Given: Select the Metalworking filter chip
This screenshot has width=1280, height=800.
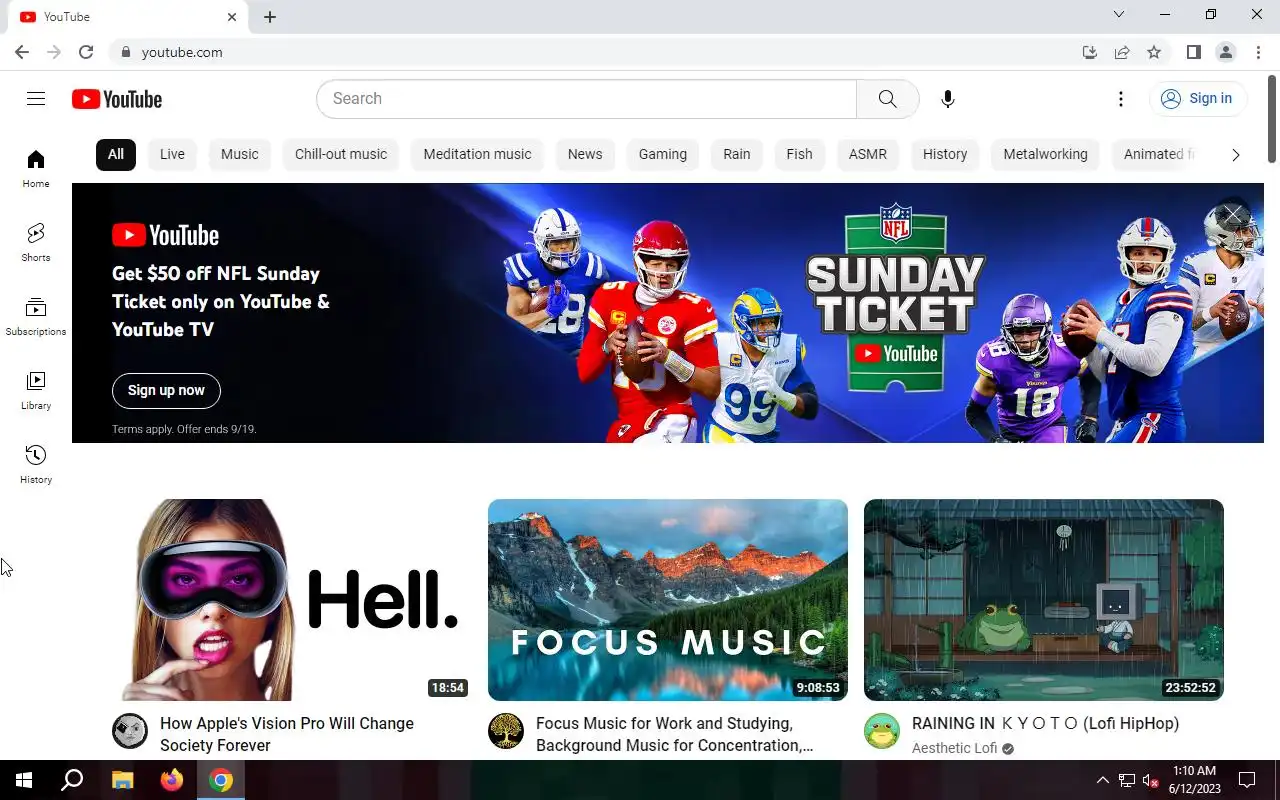Looking at the screenshot, I should [x=1045, y=154].
